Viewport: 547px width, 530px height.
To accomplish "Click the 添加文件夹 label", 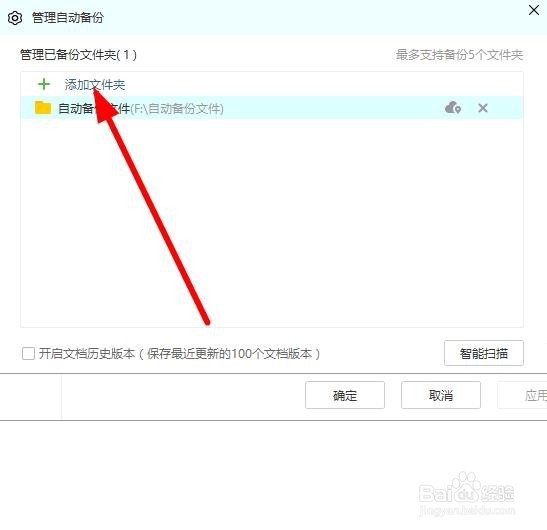I will 95,85.
